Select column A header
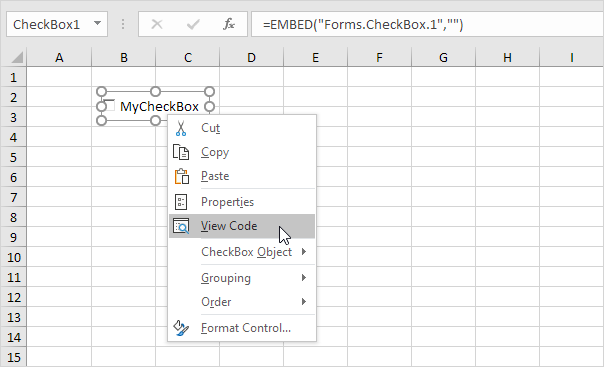 [x=59, y=58]
